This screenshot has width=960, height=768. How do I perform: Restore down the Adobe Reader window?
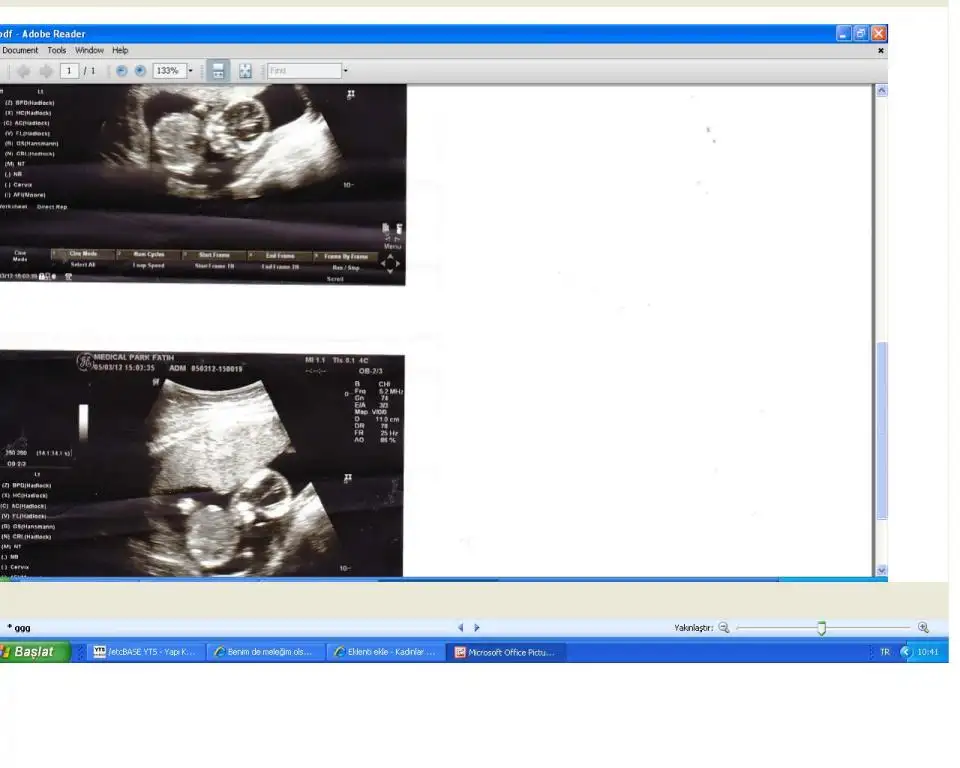pyautogui.click(x=861, y=34)
